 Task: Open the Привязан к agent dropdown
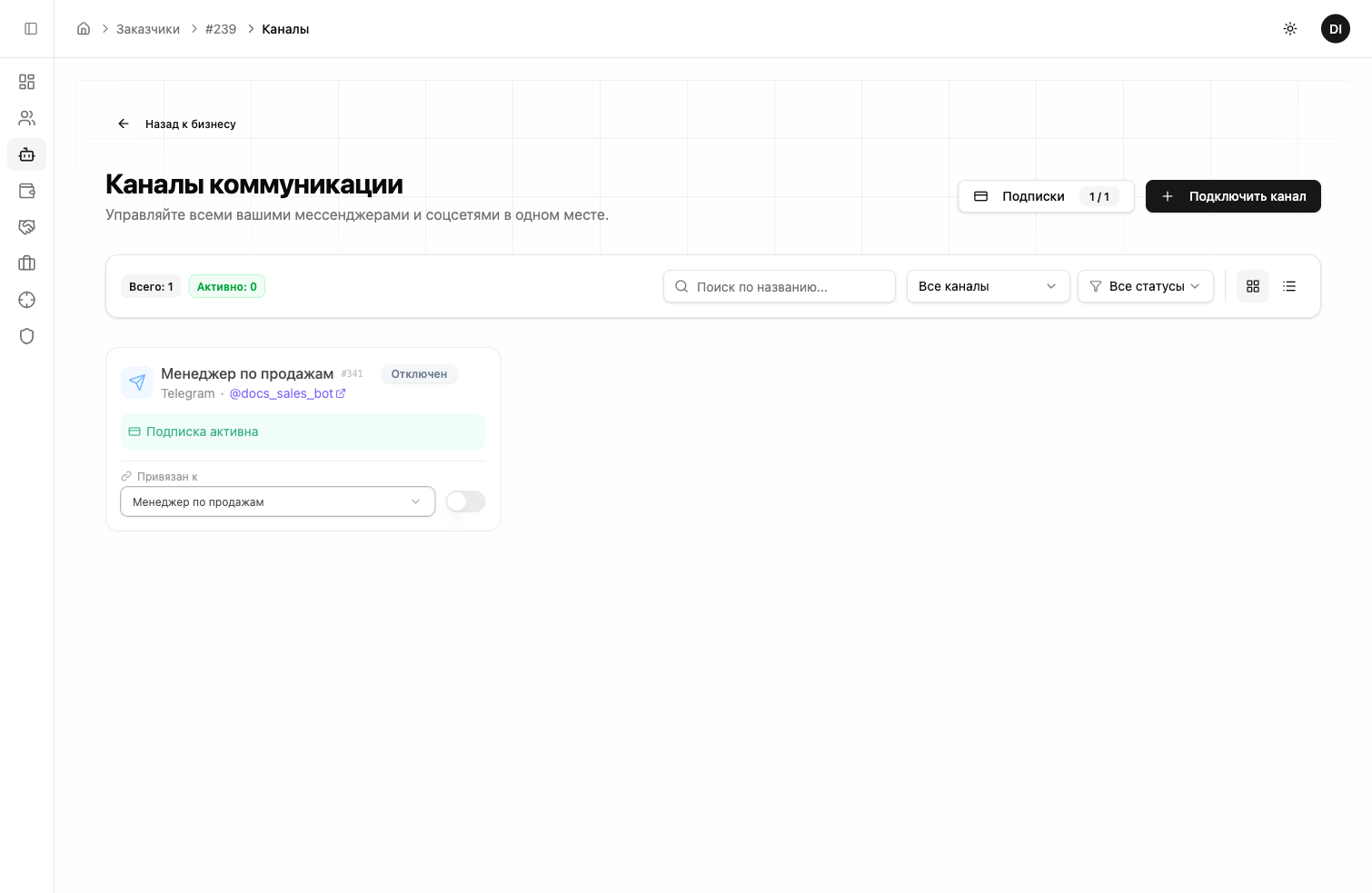[x=277, y=501]
